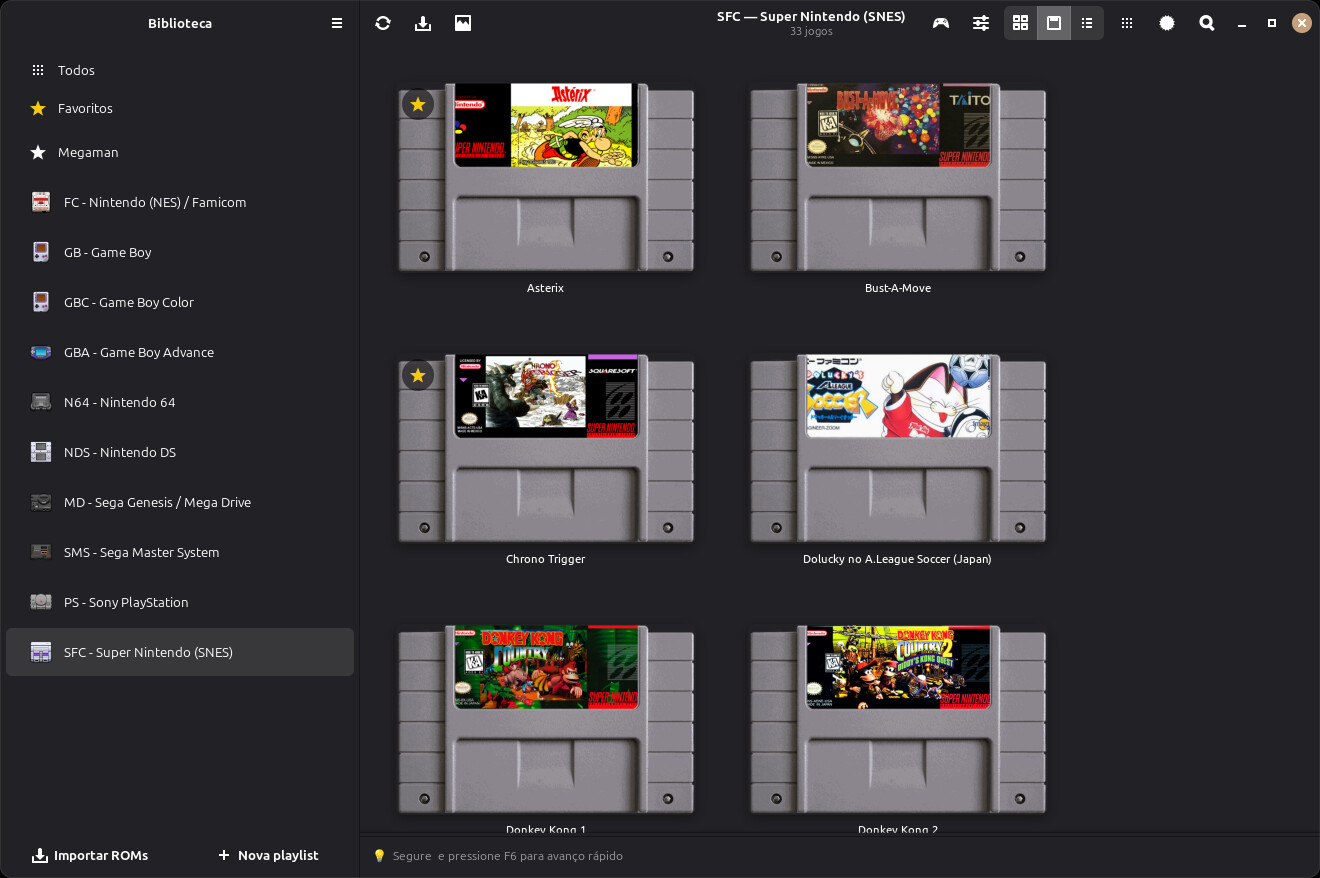
Task: Open the image/cover art icon
Action: tap(463, 23)
